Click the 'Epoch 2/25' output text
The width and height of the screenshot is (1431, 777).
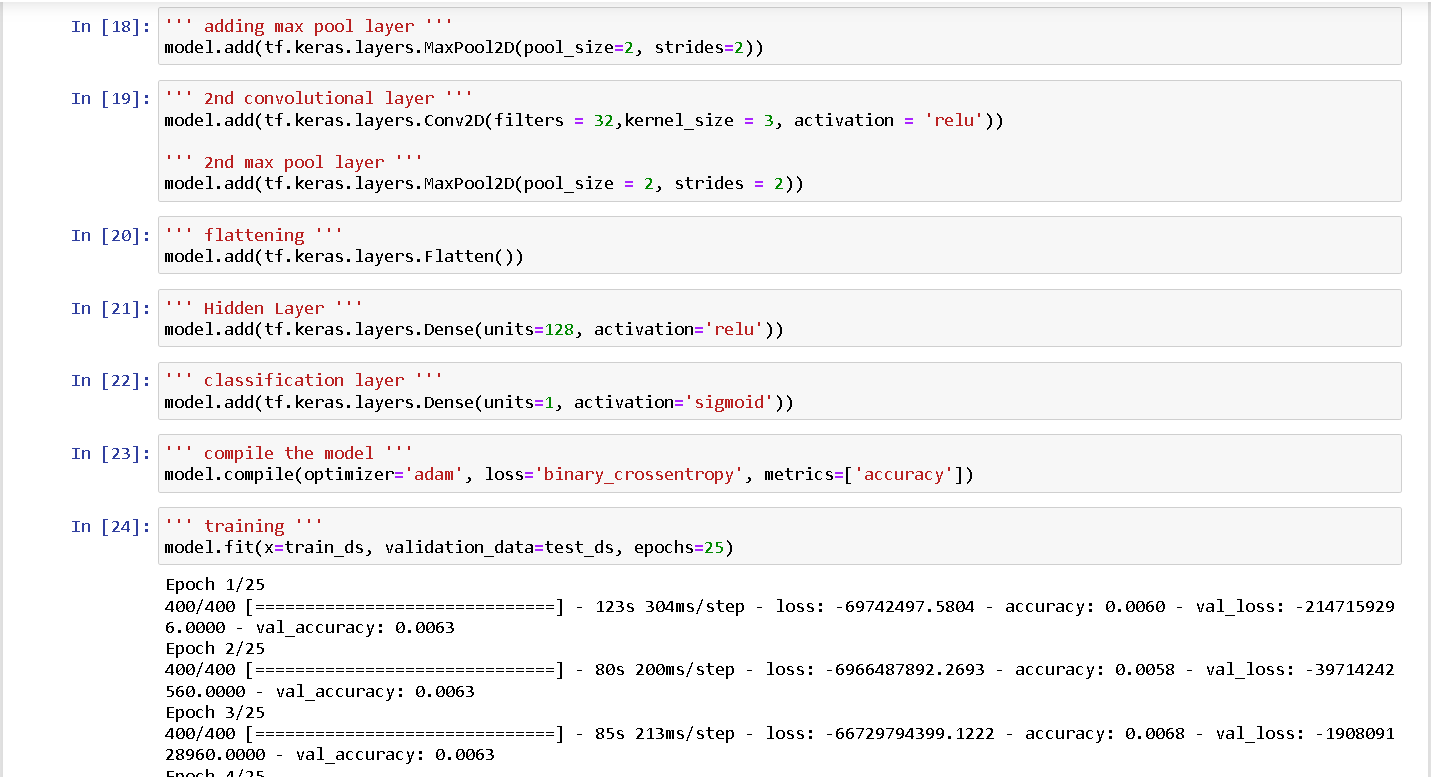[x=215, y=649]
